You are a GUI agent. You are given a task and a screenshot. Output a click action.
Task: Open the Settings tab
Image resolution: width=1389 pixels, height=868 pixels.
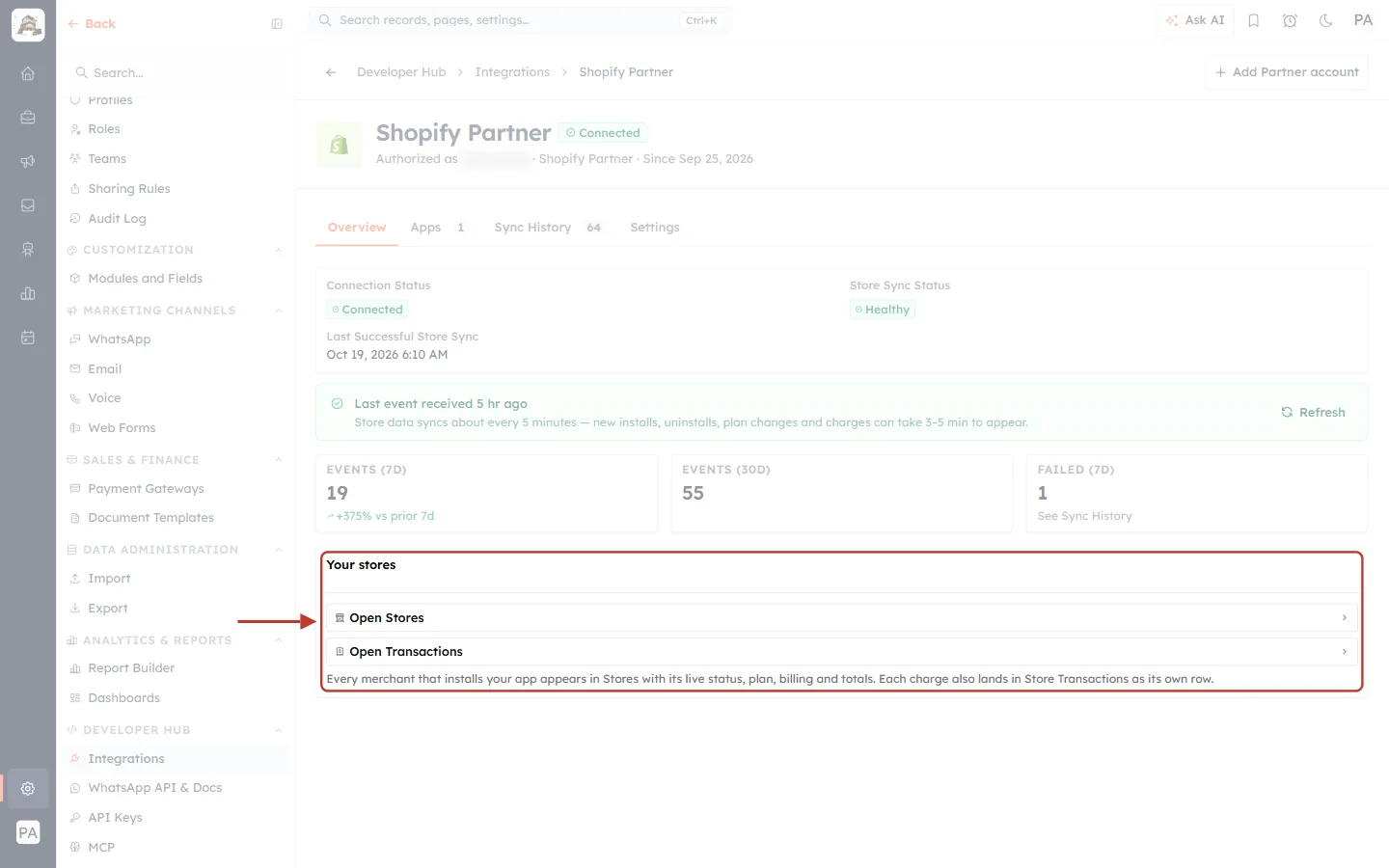pyautogui.click(x=655, y=228)
